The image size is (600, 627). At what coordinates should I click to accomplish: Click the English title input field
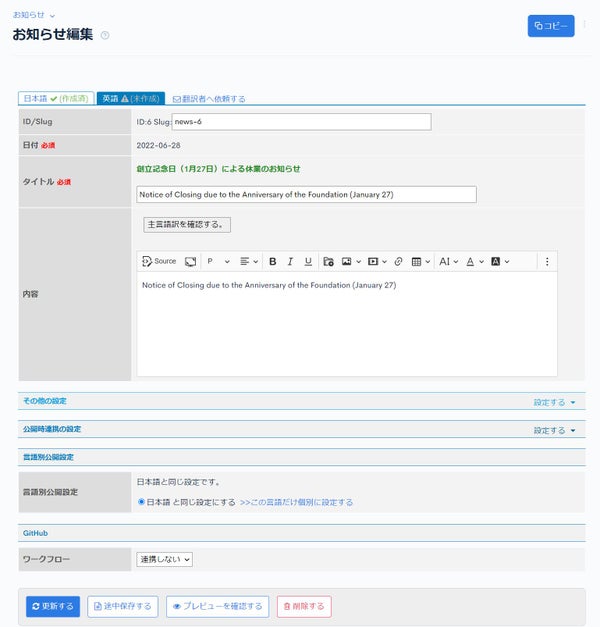pyautogui.click(x=306, y=194)
